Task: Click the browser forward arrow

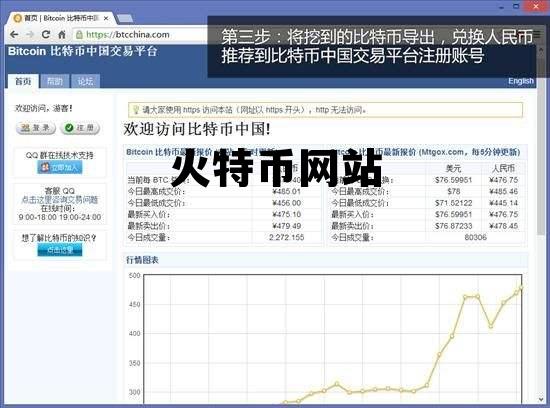Action: [x=30, y=34]
